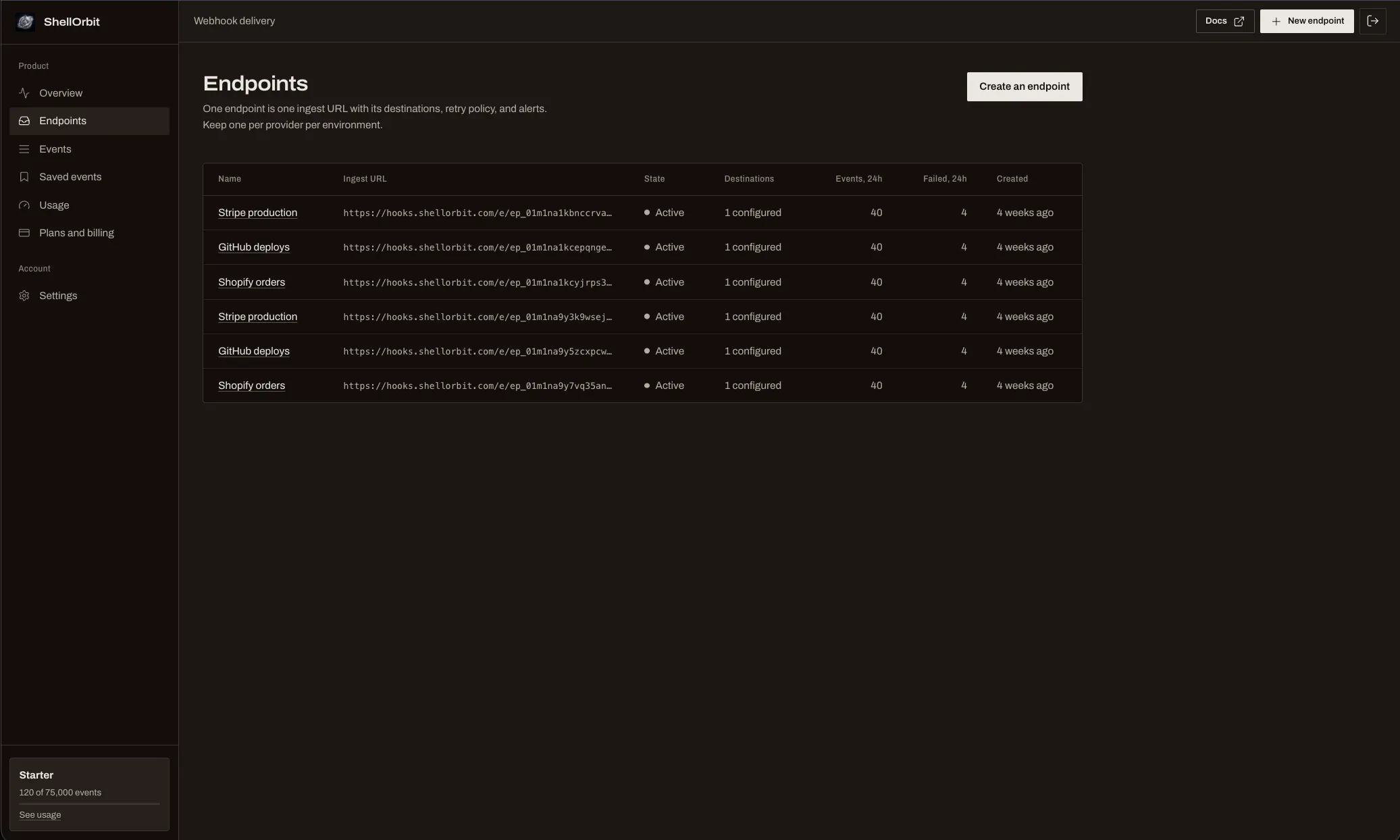Open Plans and billing

click(89, 233)
